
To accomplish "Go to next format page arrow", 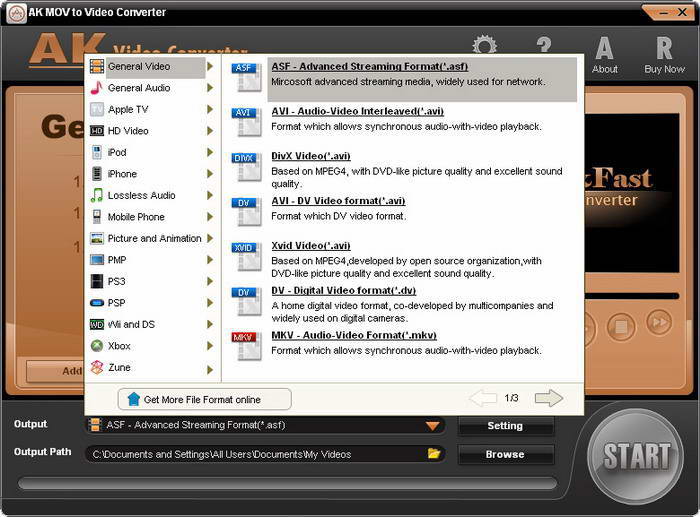I will pyautogui.click(x=549, y=398).
